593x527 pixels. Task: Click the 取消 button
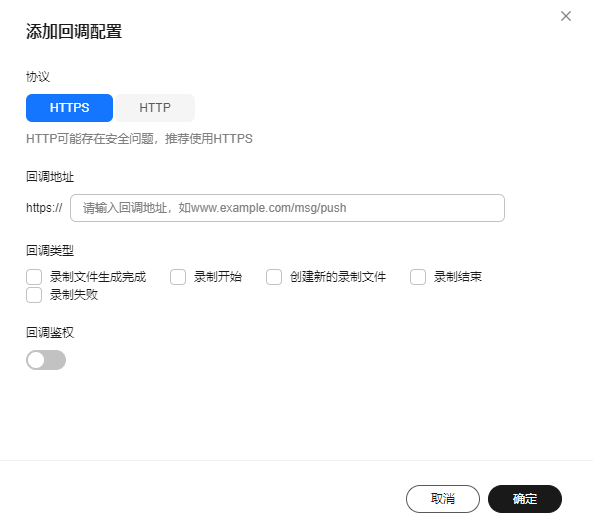pyautogui.click(x=443, y=499)
